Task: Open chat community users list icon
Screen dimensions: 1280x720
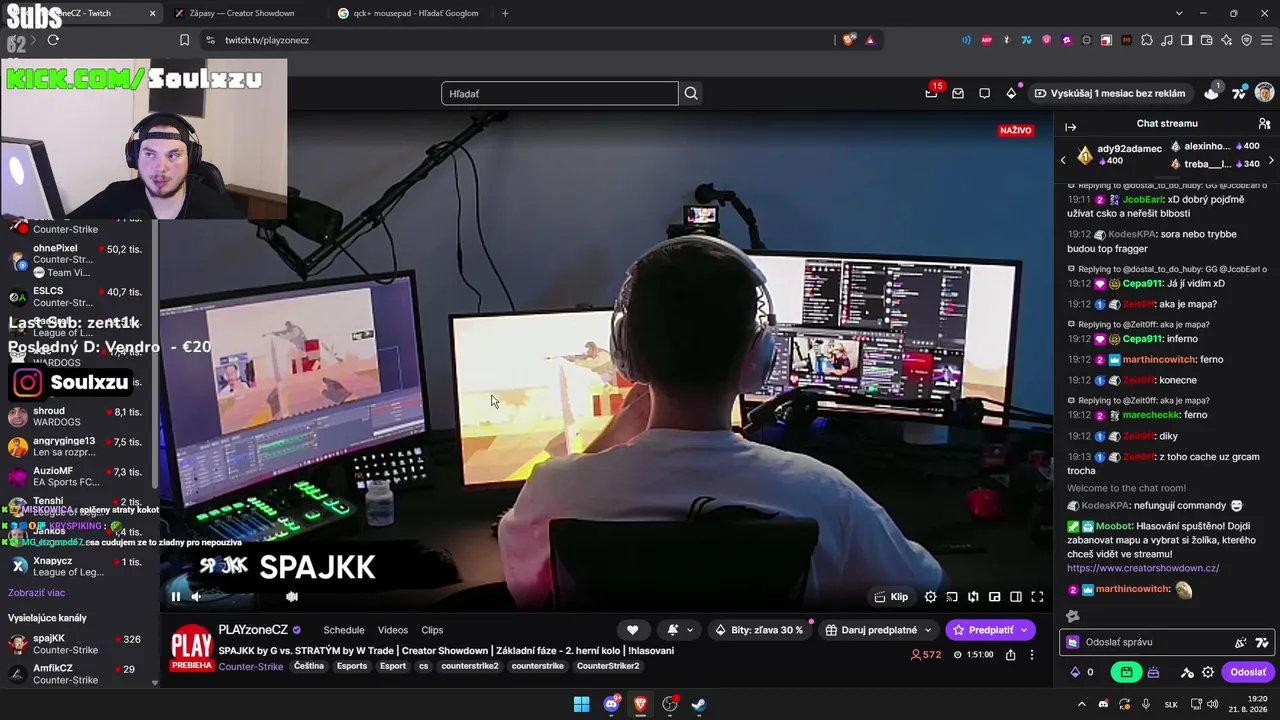Action: coord(1264,124)
